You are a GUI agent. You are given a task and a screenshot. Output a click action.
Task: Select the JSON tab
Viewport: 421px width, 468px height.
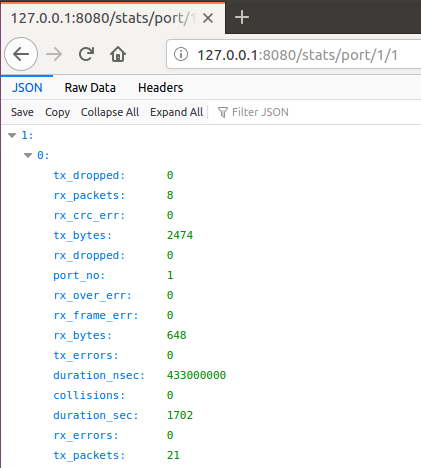27,88
